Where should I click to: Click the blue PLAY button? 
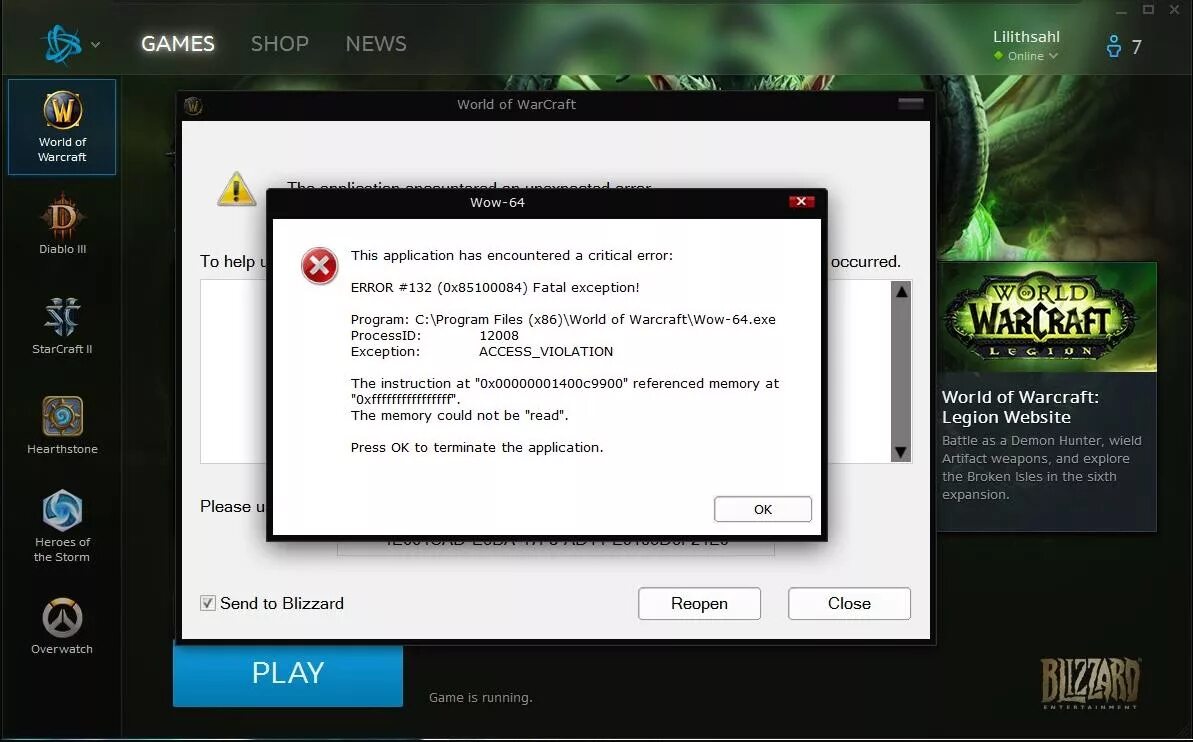point(288,674)
